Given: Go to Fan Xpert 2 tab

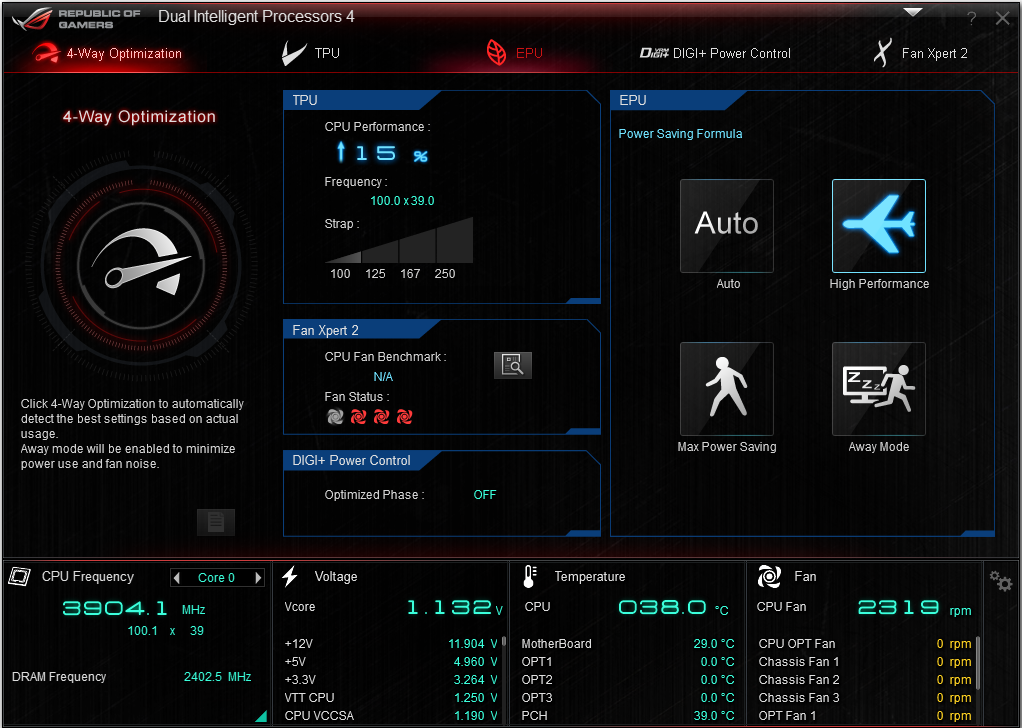Looking at the screenshot, I should (920, 53).
